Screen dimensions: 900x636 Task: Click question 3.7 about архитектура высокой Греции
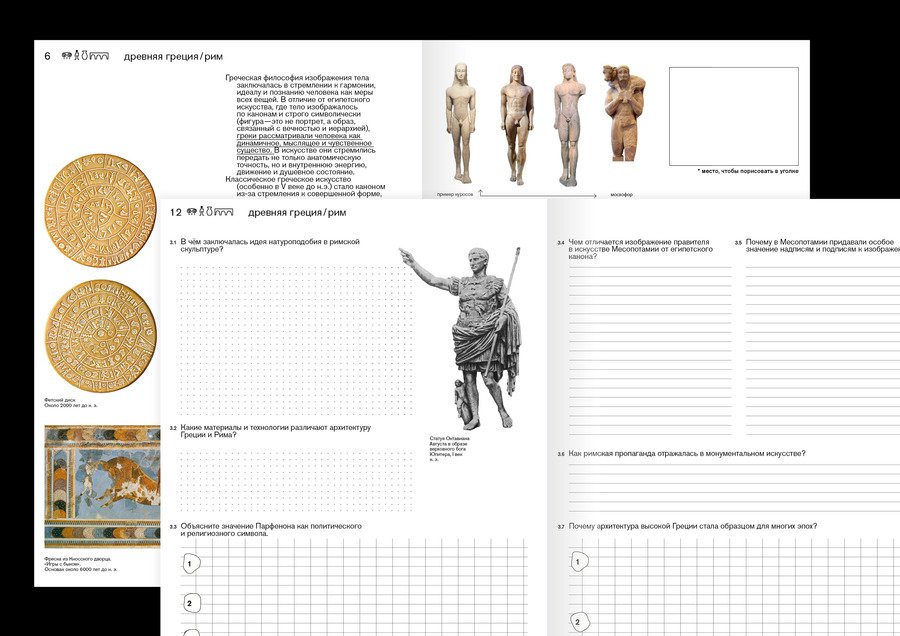point(693,526)
